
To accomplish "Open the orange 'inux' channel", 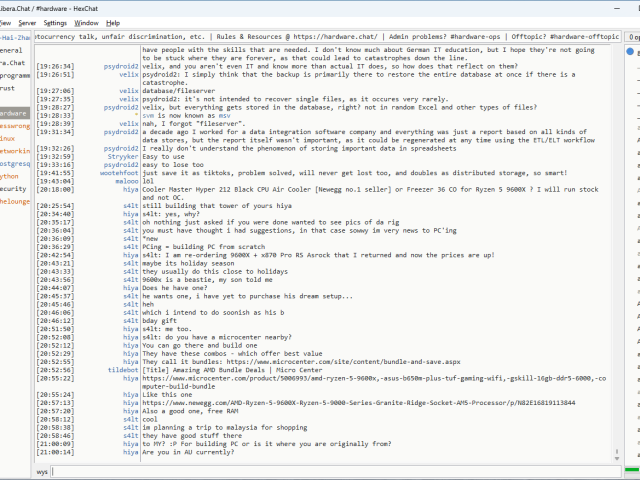I will (x=8, y=139).
